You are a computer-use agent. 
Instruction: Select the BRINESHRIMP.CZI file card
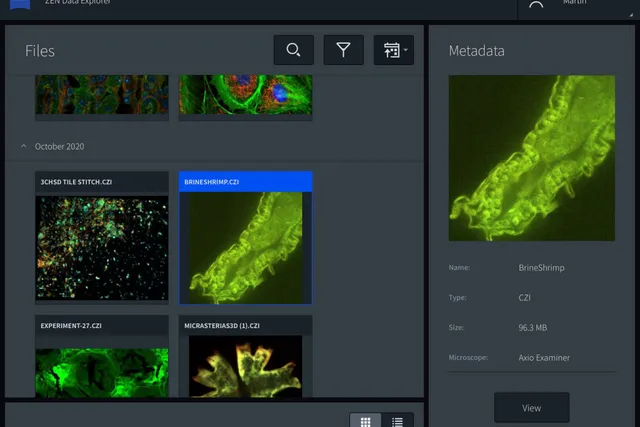coord(245,238)
